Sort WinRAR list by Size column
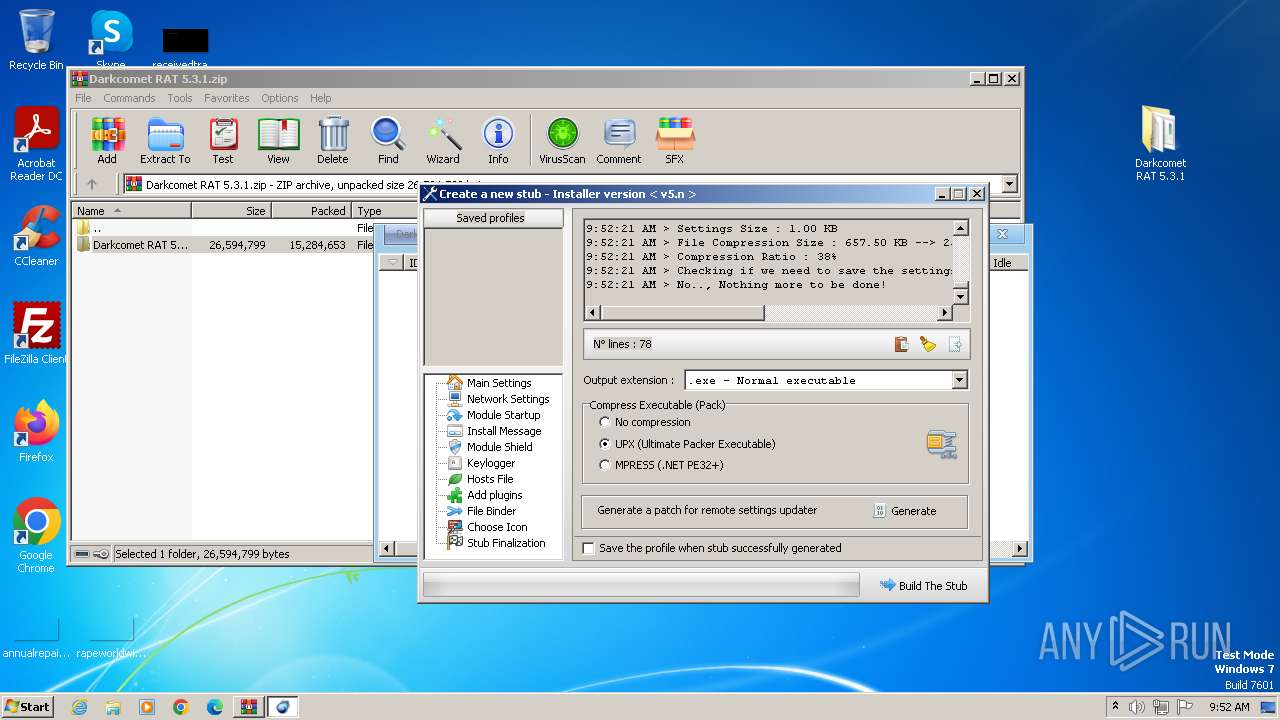This screenshot has width=1280, height=720. (231, 211)
